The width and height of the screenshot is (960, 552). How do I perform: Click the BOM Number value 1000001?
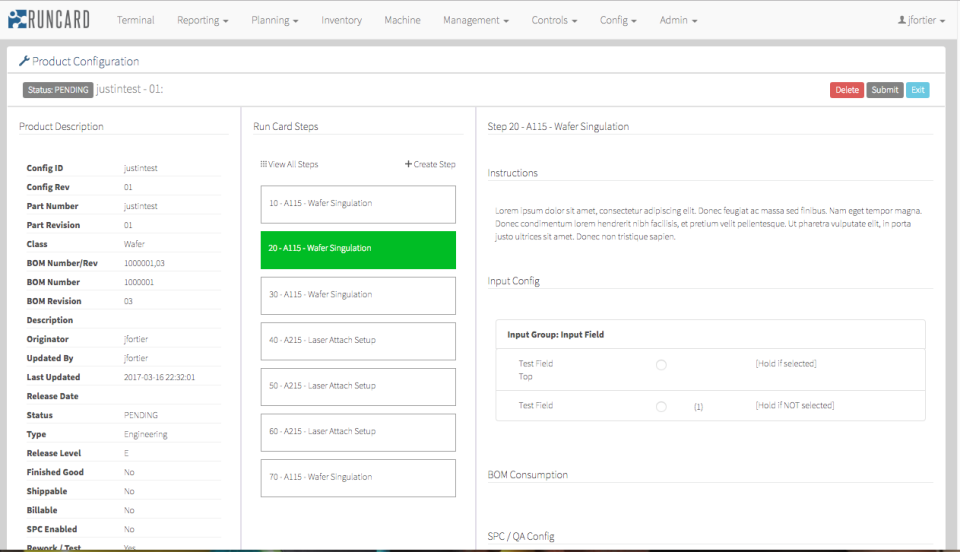coord(139,282)
